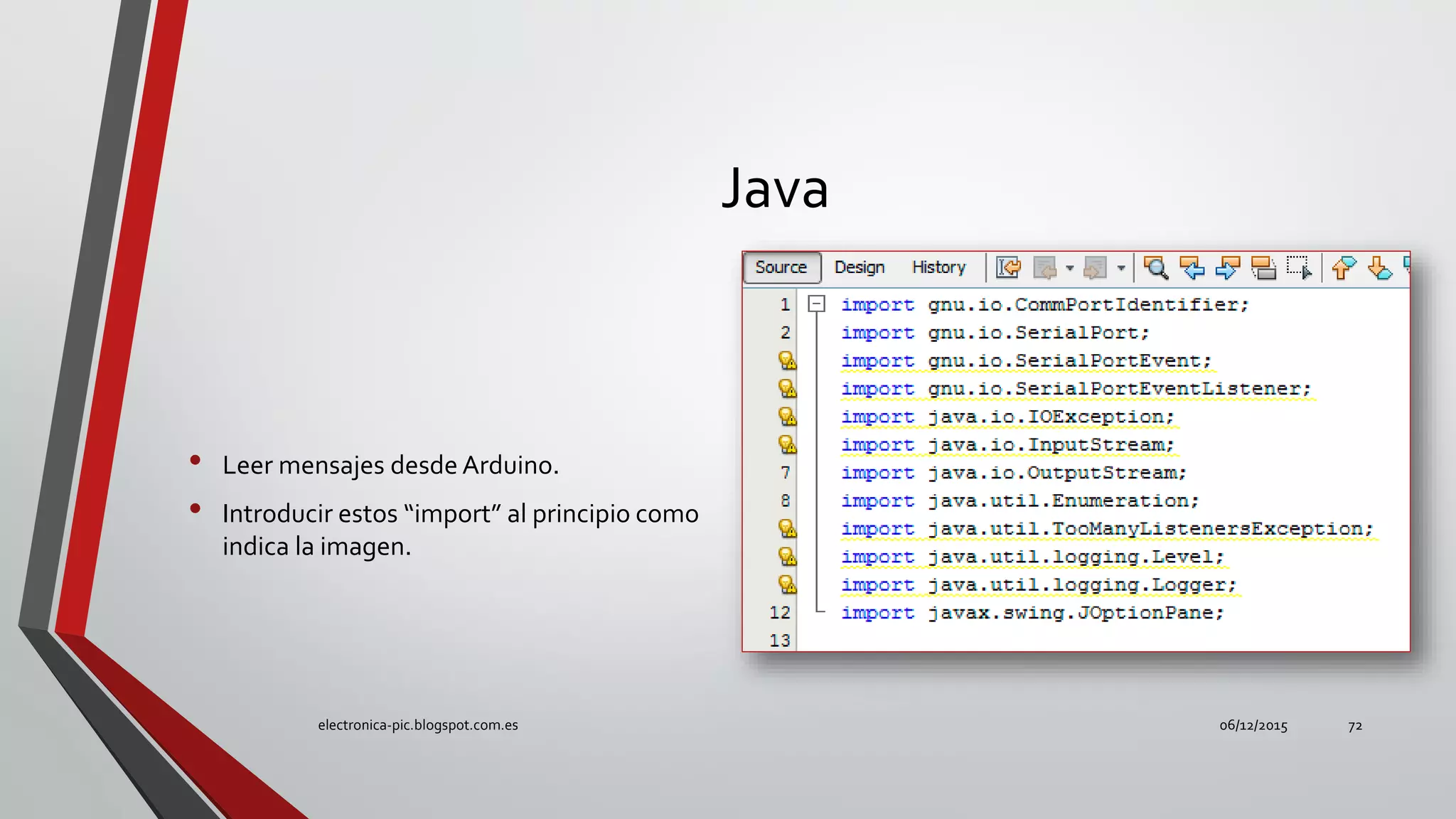Click line 12 JOptionPane import text

coord(1032,613)
